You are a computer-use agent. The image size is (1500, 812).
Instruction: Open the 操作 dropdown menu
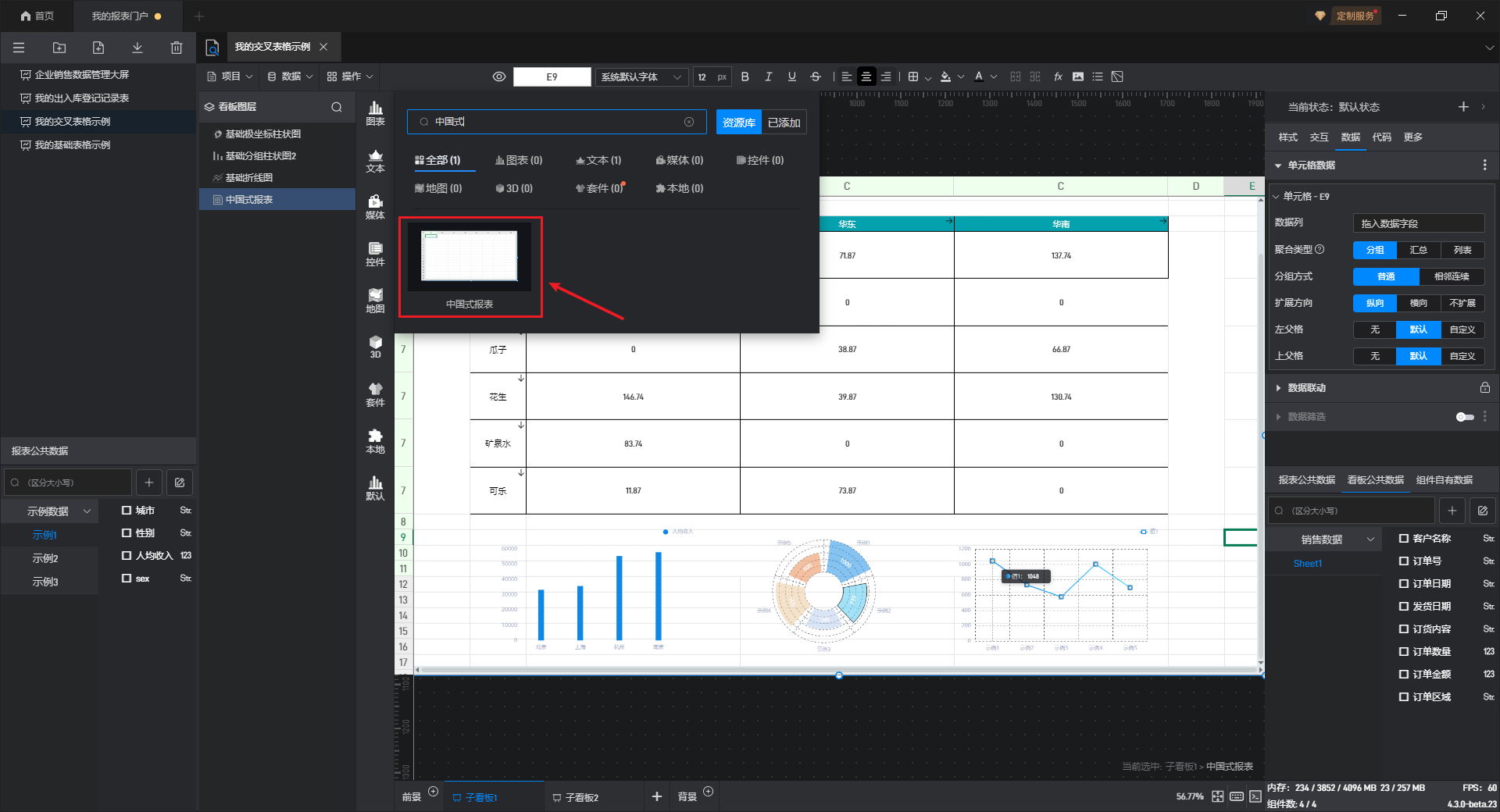click(x=350, y=77)
